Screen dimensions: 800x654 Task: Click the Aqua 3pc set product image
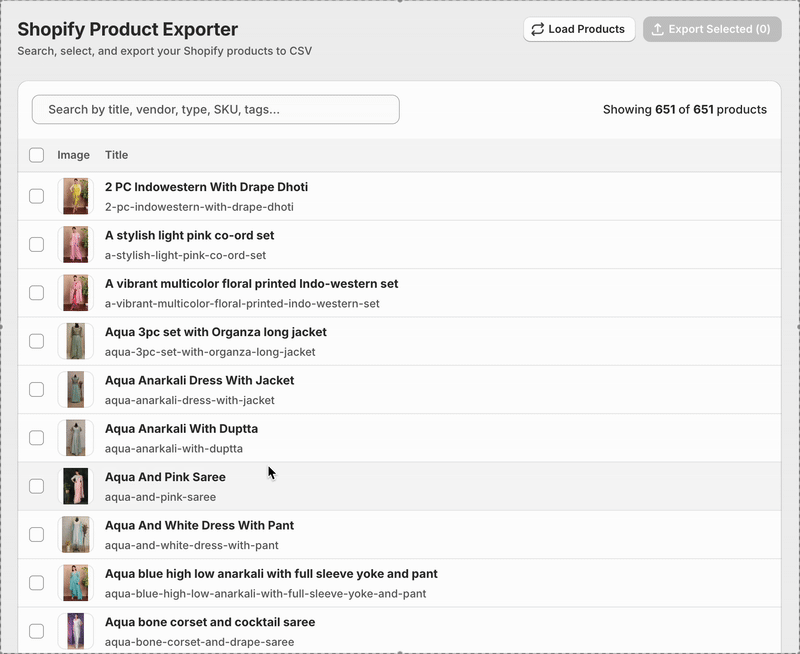tap(76, 340)
